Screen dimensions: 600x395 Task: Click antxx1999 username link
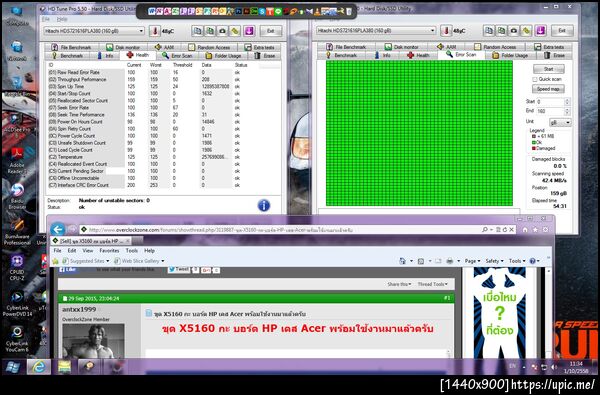coord(79,309)
